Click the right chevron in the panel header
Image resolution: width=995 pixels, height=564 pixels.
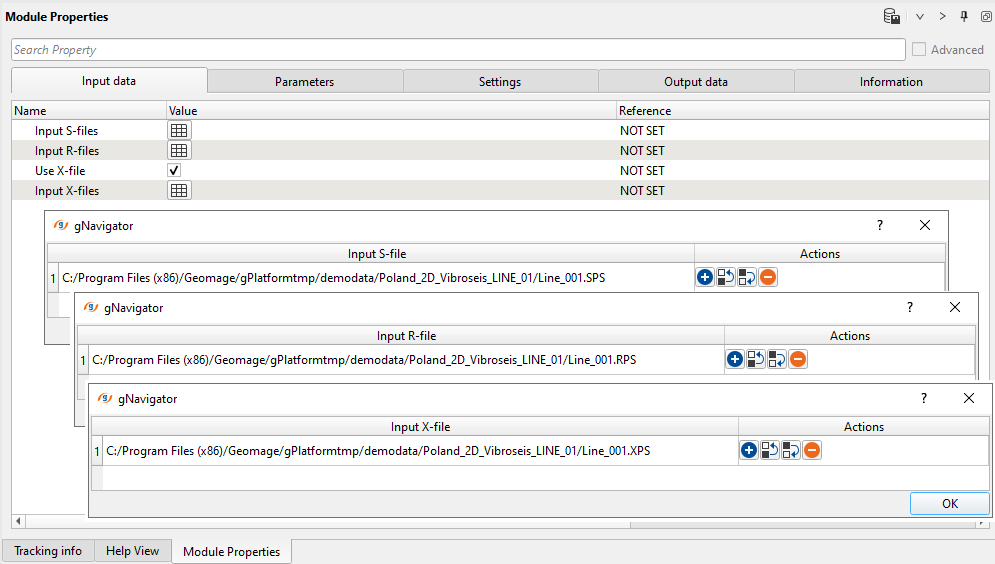click(942, 17)
